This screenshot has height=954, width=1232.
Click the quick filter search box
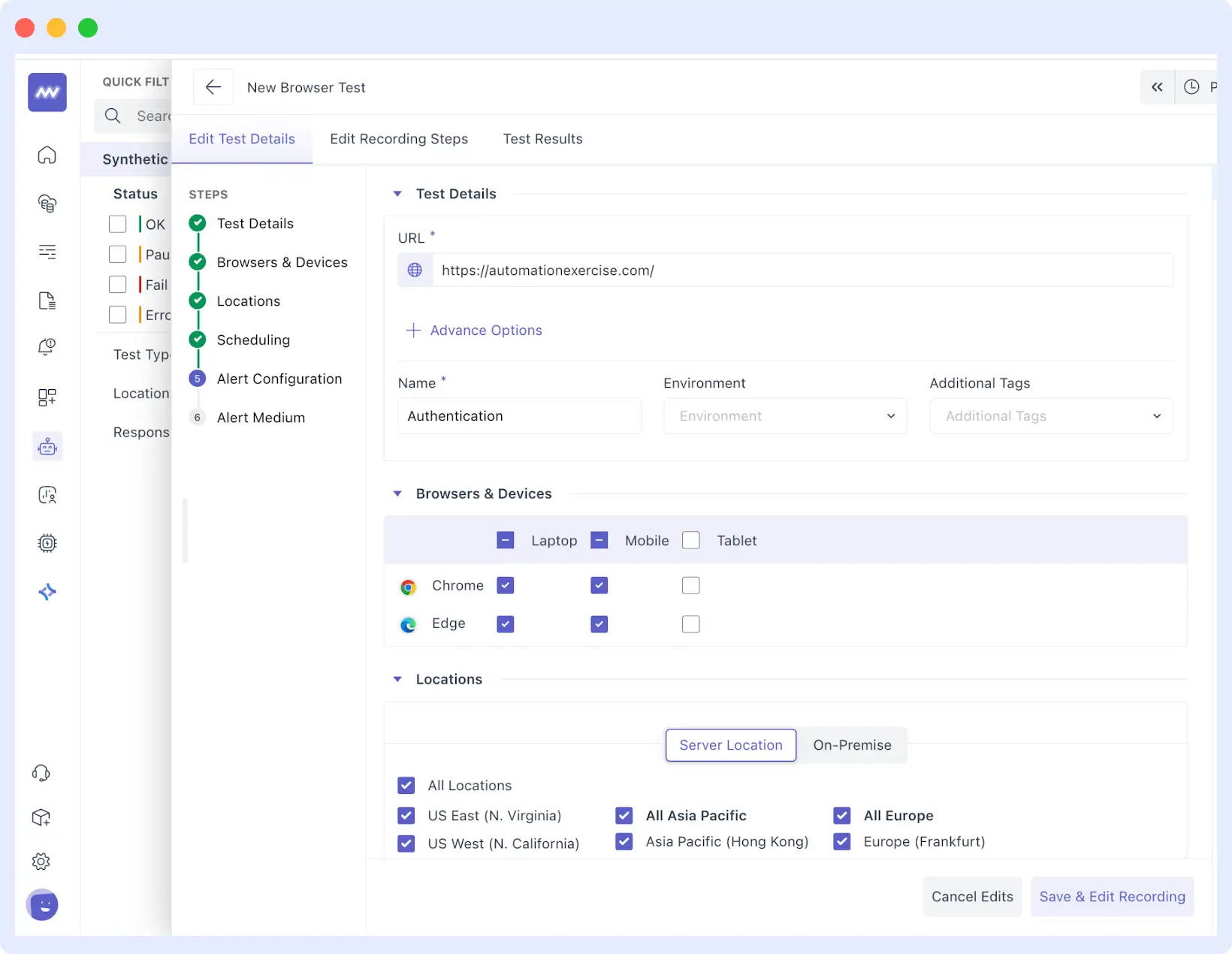click(x=134, y=116)
